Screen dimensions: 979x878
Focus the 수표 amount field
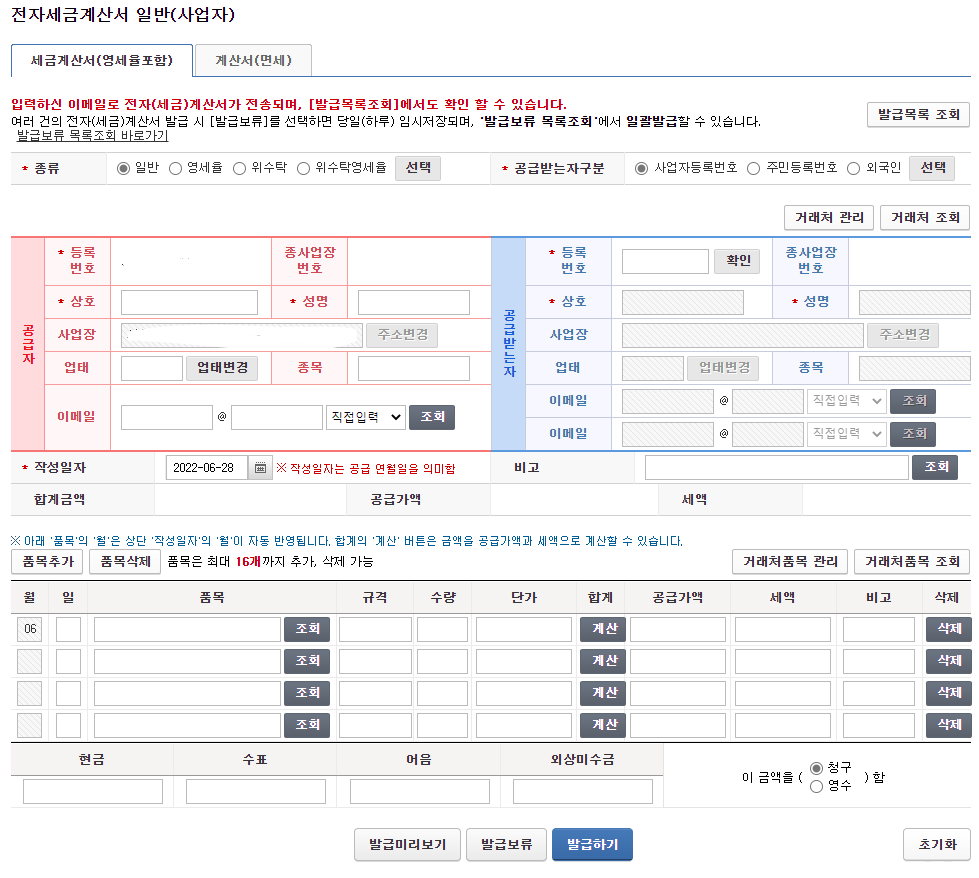coord(256,791)
